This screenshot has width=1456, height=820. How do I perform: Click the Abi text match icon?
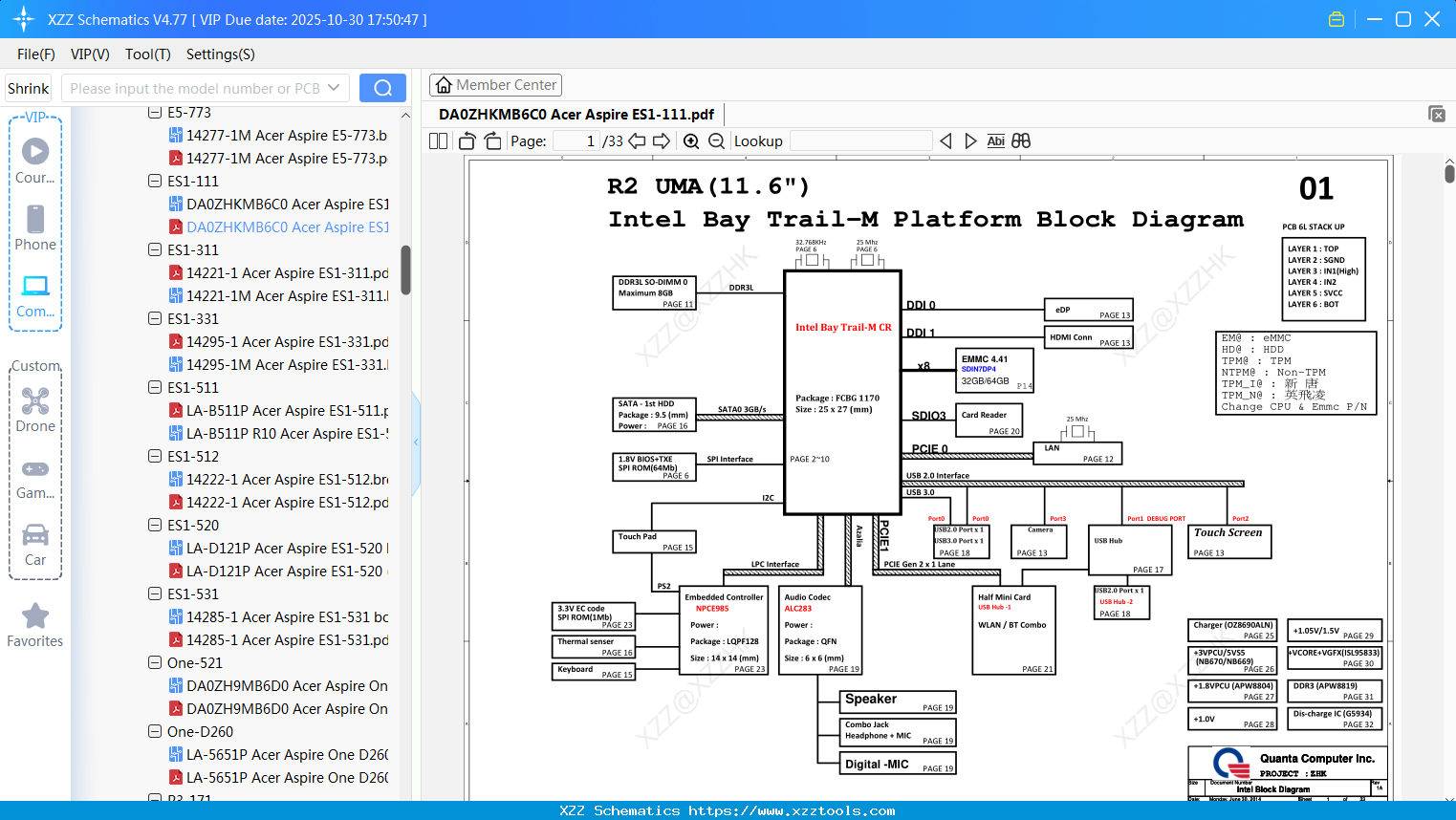(995, 141)
